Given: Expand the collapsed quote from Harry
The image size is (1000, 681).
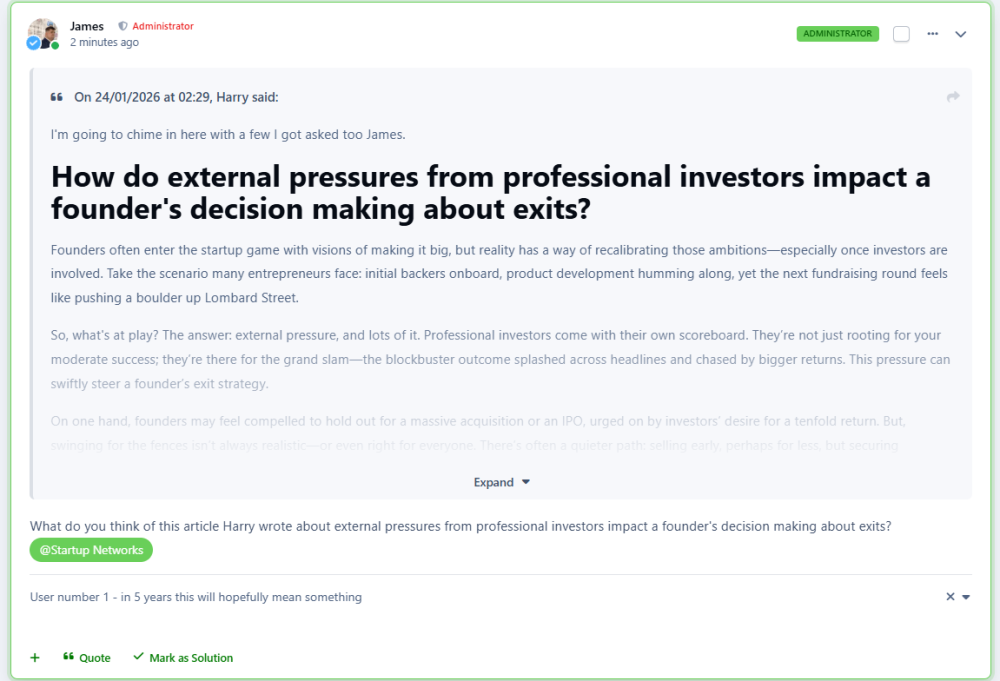Looking at the screenshot, I should [502, 482].
